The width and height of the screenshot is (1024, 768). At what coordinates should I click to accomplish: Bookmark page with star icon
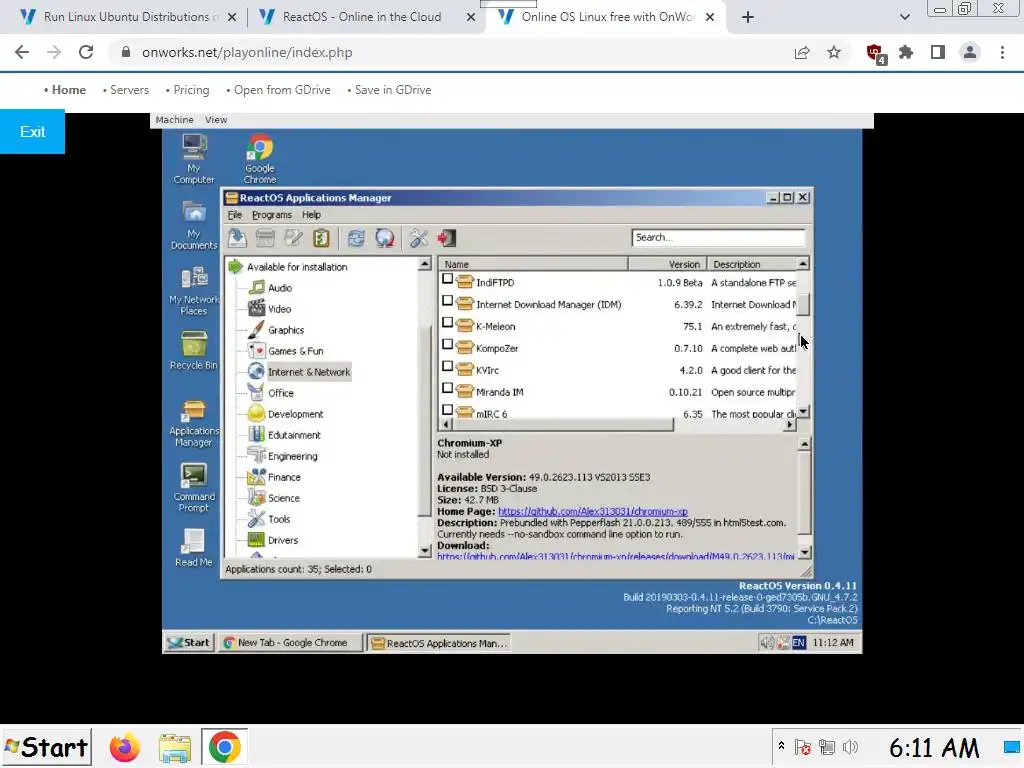click(x=834, y=52)
